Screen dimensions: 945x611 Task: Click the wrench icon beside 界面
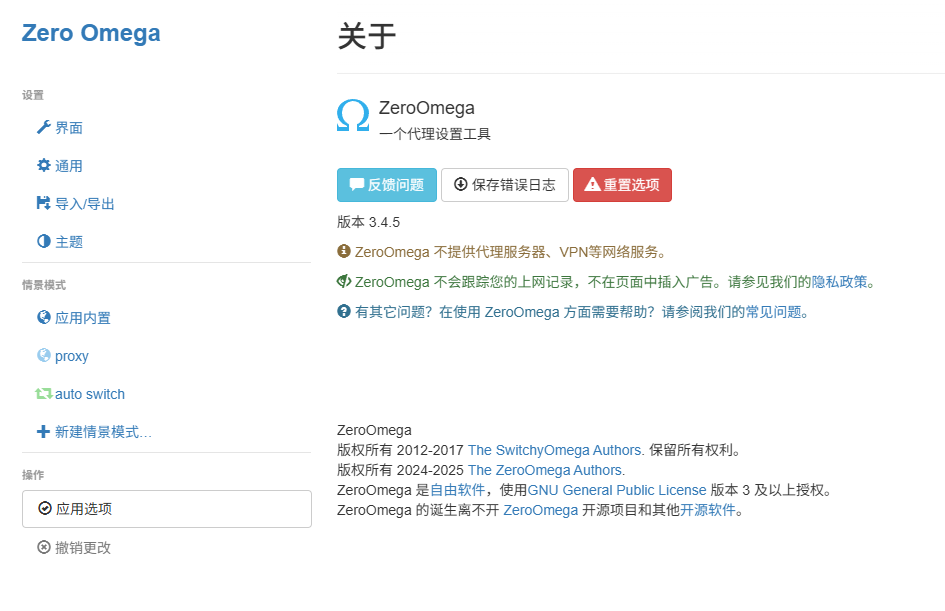click(43, 128)
